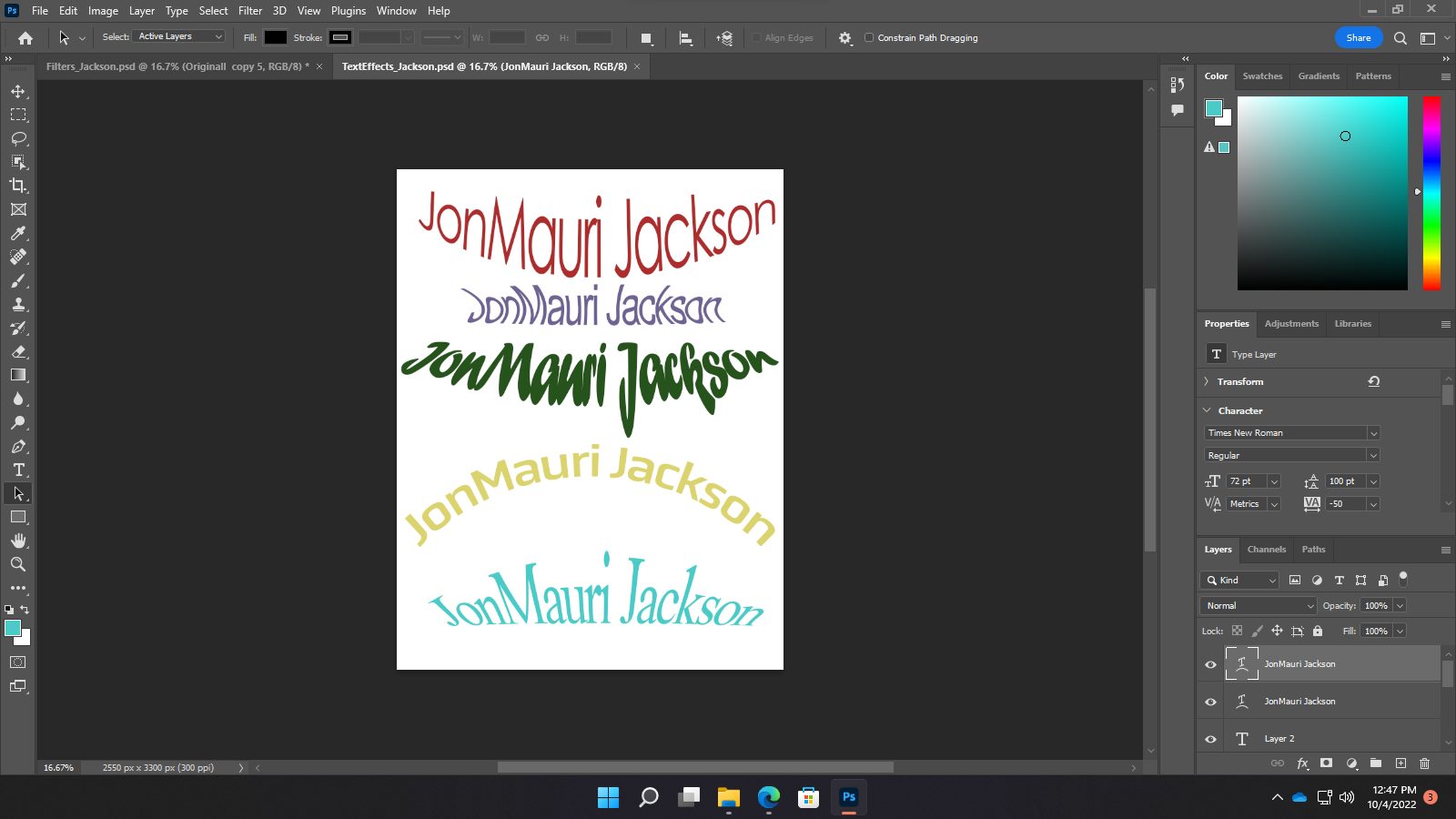The image size is (1456, 819).
Task: Select the Clone Stamp tool
Action: 18,304
